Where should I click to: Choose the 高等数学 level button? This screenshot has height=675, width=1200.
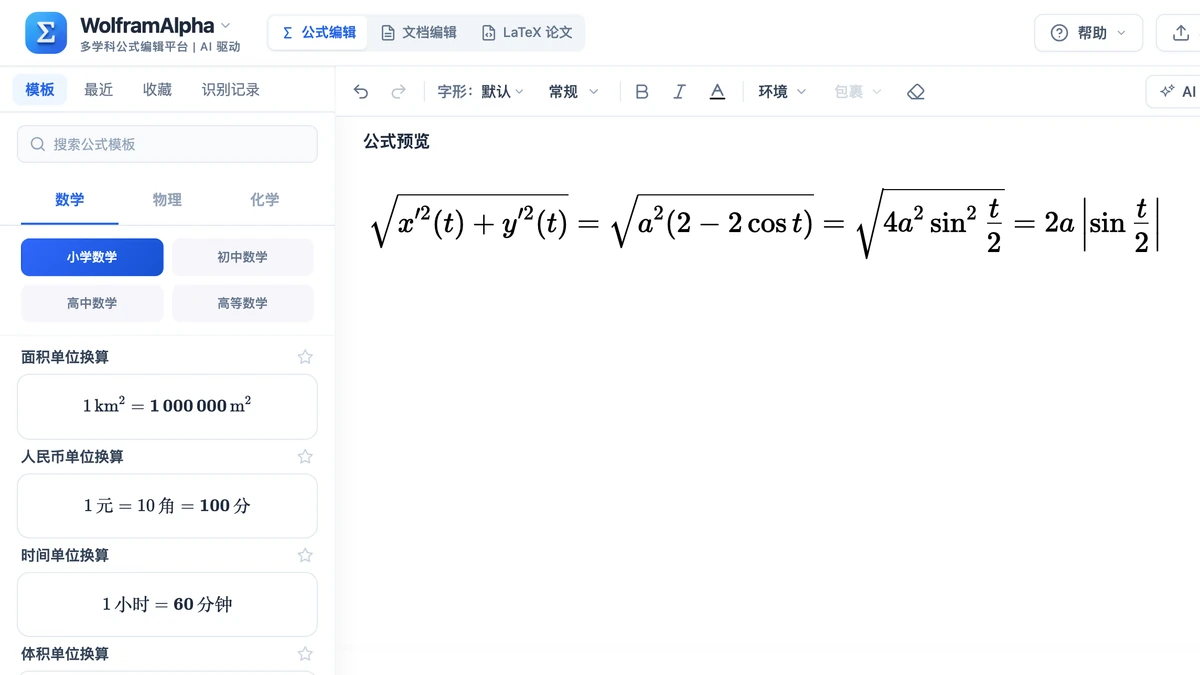pyautogui.click(x=243, y=303)
